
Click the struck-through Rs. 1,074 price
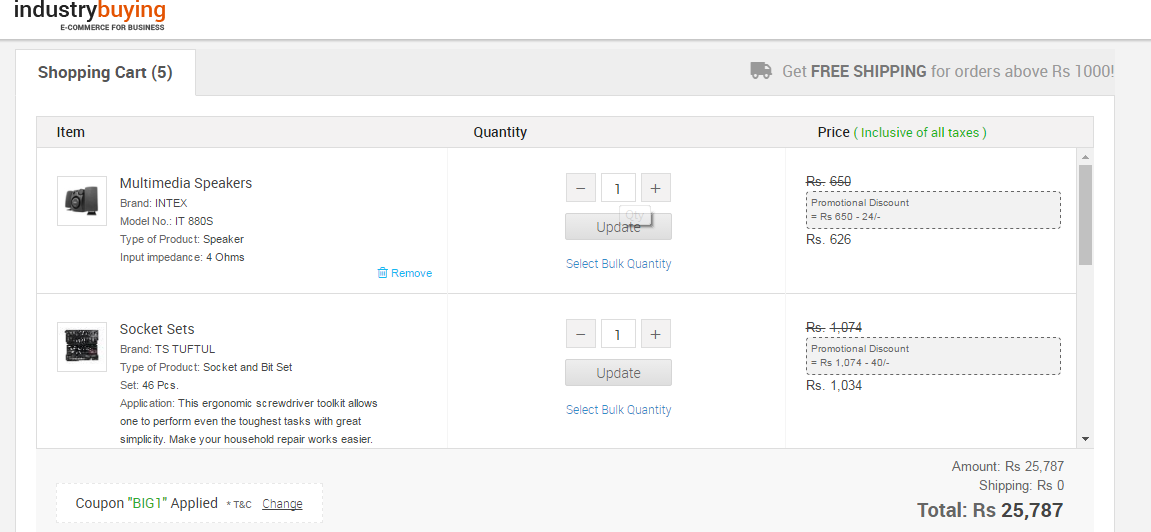[x=834, y=327]
